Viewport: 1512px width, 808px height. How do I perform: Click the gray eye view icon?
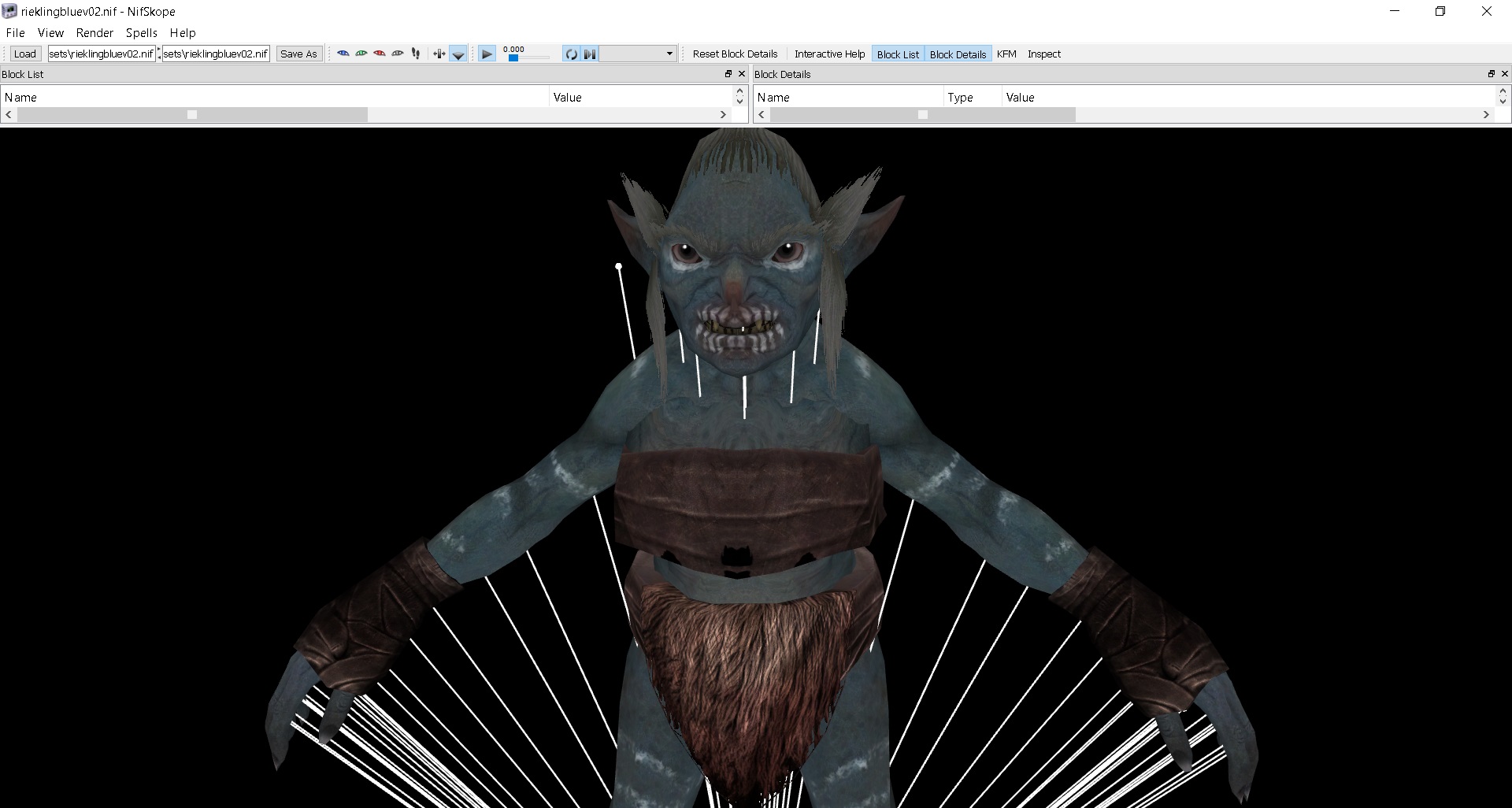pyautogui.click(x=398, y=54)
